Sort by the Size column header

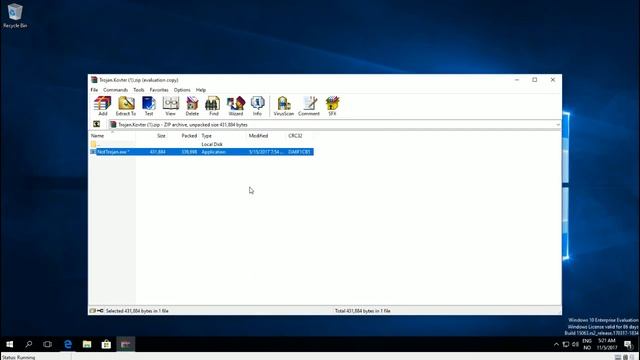click(x=161, y=136)
